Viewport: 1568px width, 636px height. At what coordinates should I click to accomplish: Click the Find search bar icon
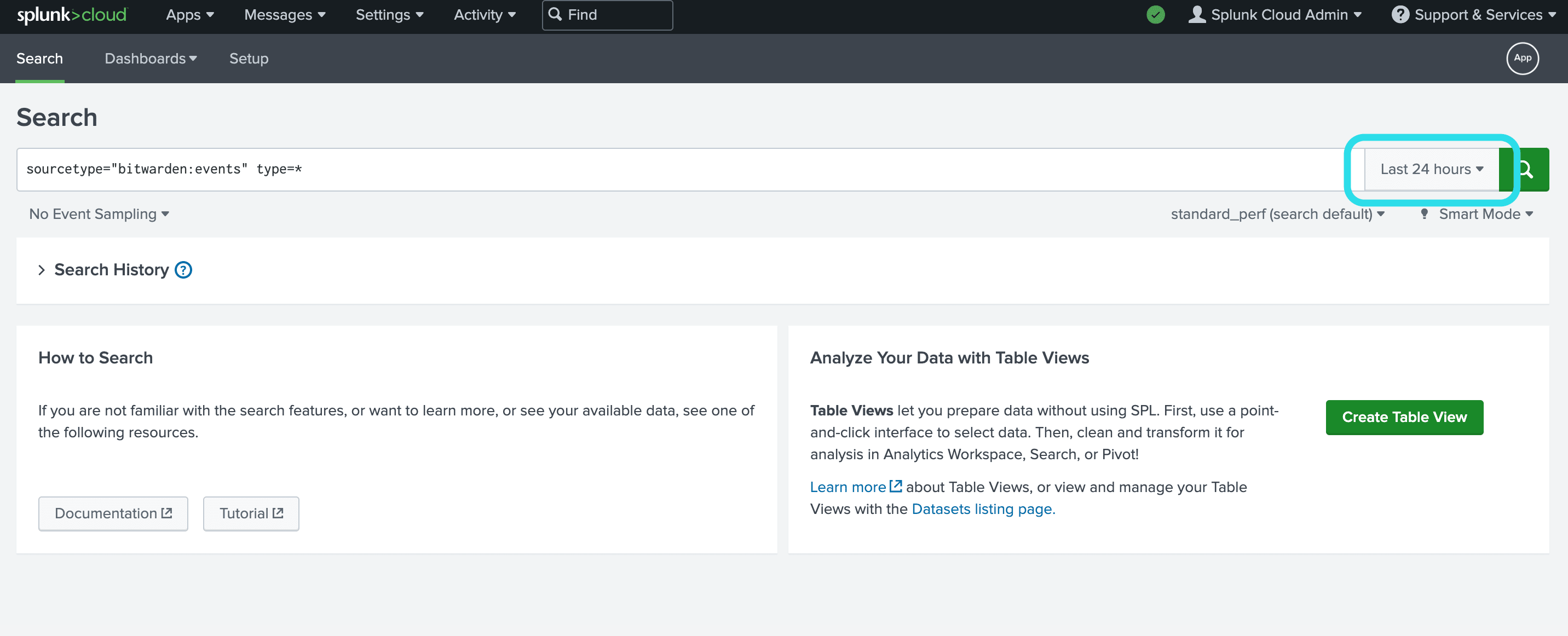[x=556, y=15]
